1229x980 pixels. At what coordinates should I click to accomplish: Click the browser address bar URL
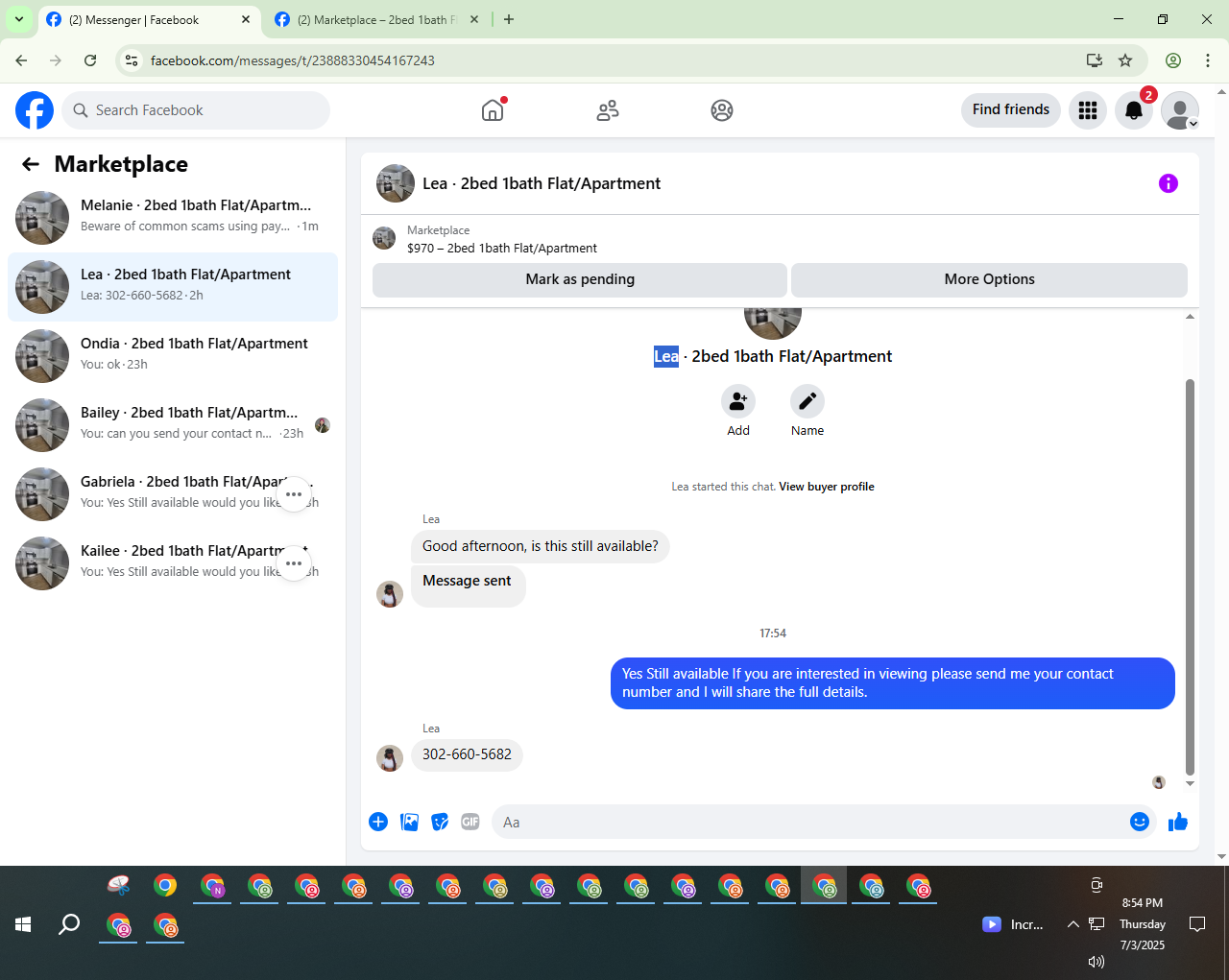pyautogui.click(x=292, y=60)
